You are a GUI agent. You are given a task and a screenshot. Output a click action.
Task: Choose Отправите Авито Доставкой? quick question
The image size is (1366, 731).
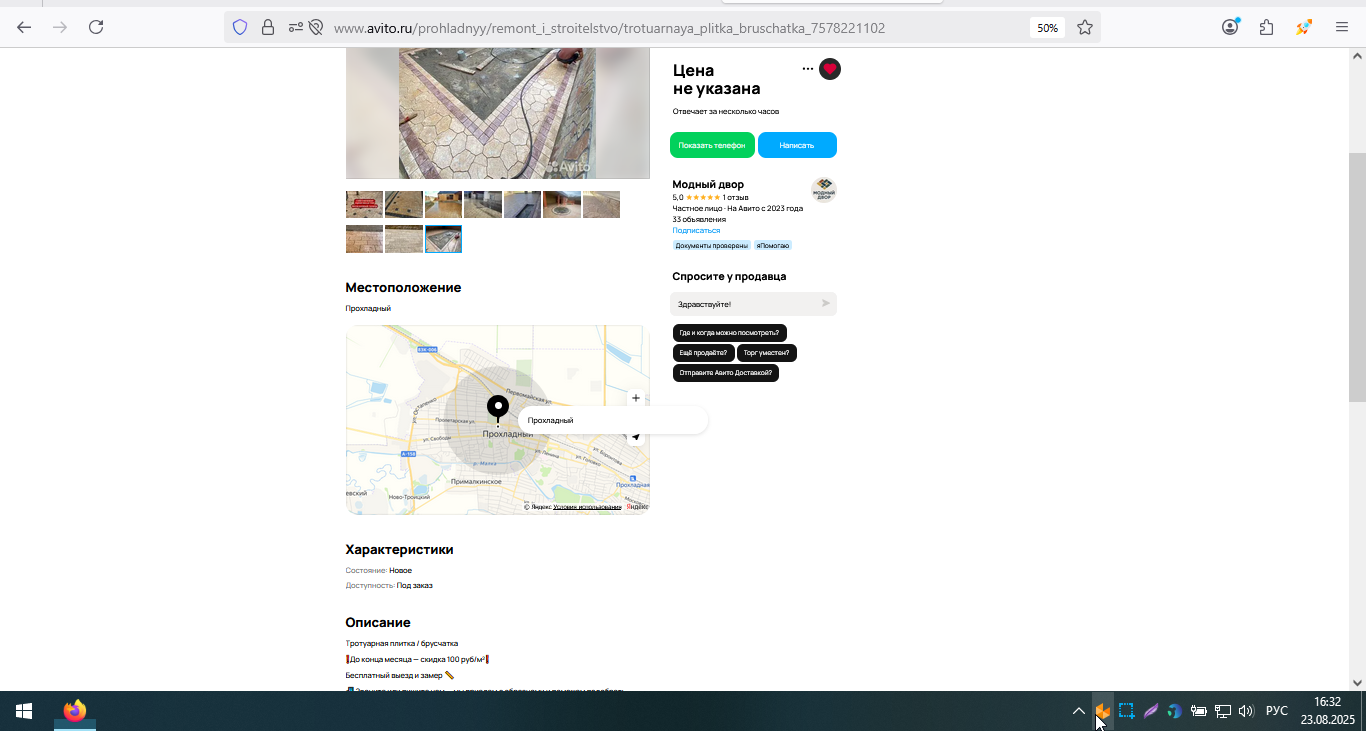[726, 373]
